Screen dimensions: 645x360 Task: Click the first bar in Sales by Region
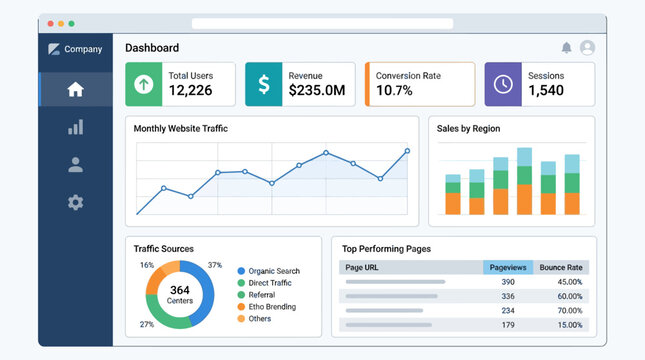(x=453, y=194)
